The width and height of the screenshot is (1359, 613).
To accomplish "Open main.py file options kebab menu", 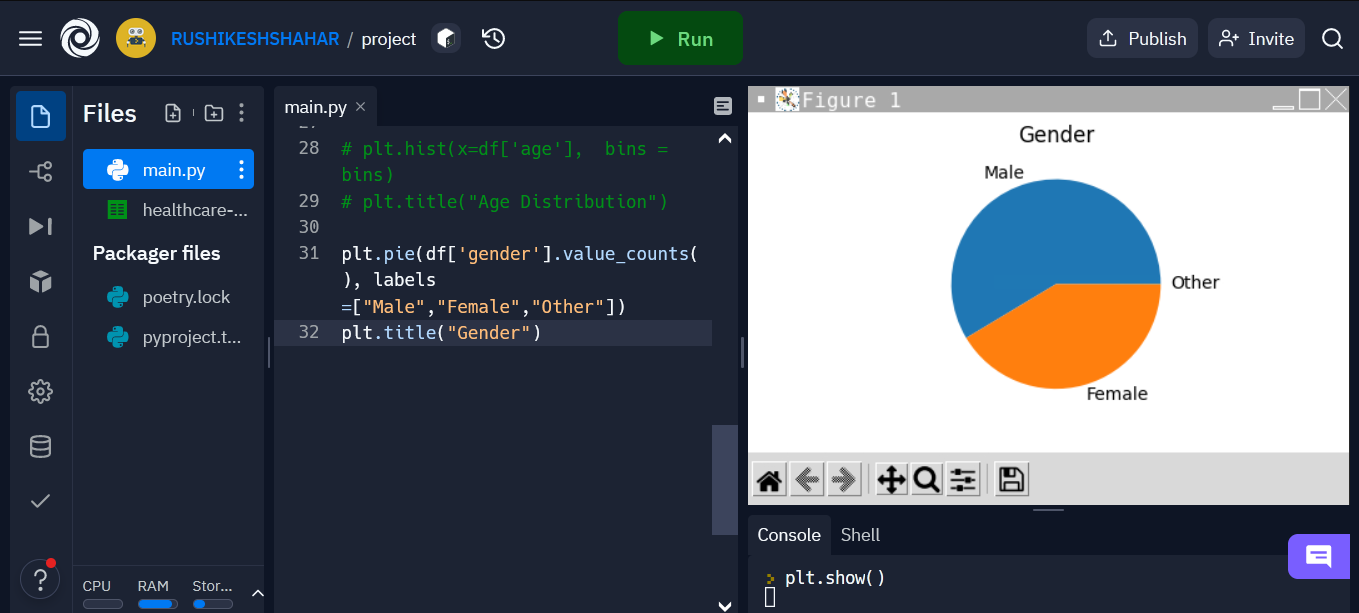I will 241,170.
